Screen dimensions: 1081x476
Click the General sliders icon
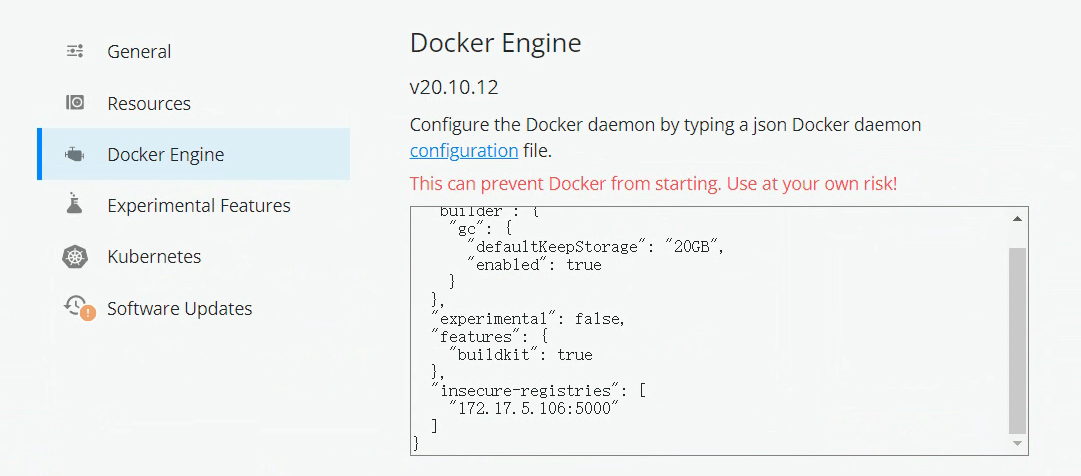(74, 51)
